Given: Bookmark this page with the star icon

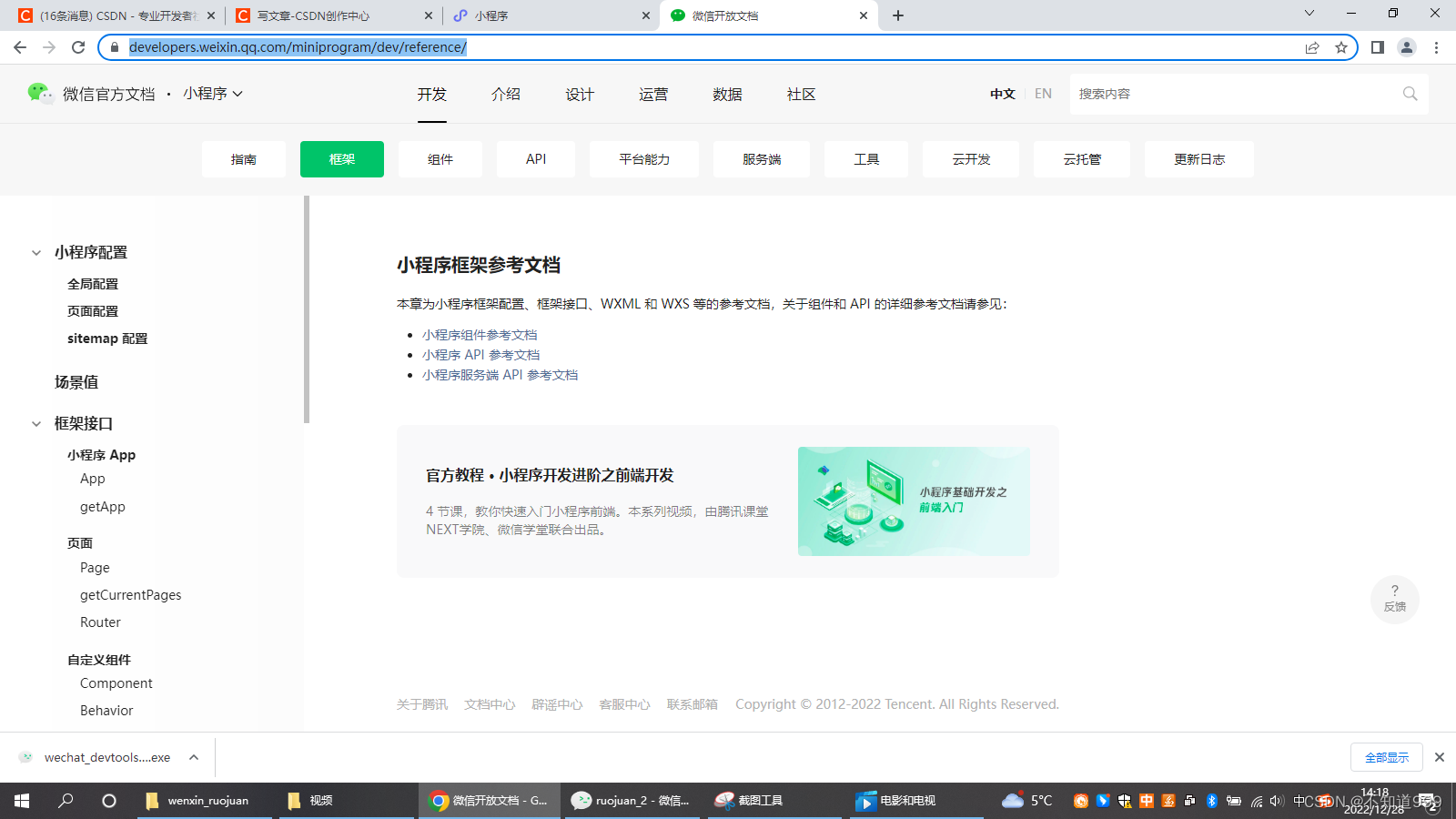Looking at the screenshot, I should pyautogui.click(x=1340, y=47).
